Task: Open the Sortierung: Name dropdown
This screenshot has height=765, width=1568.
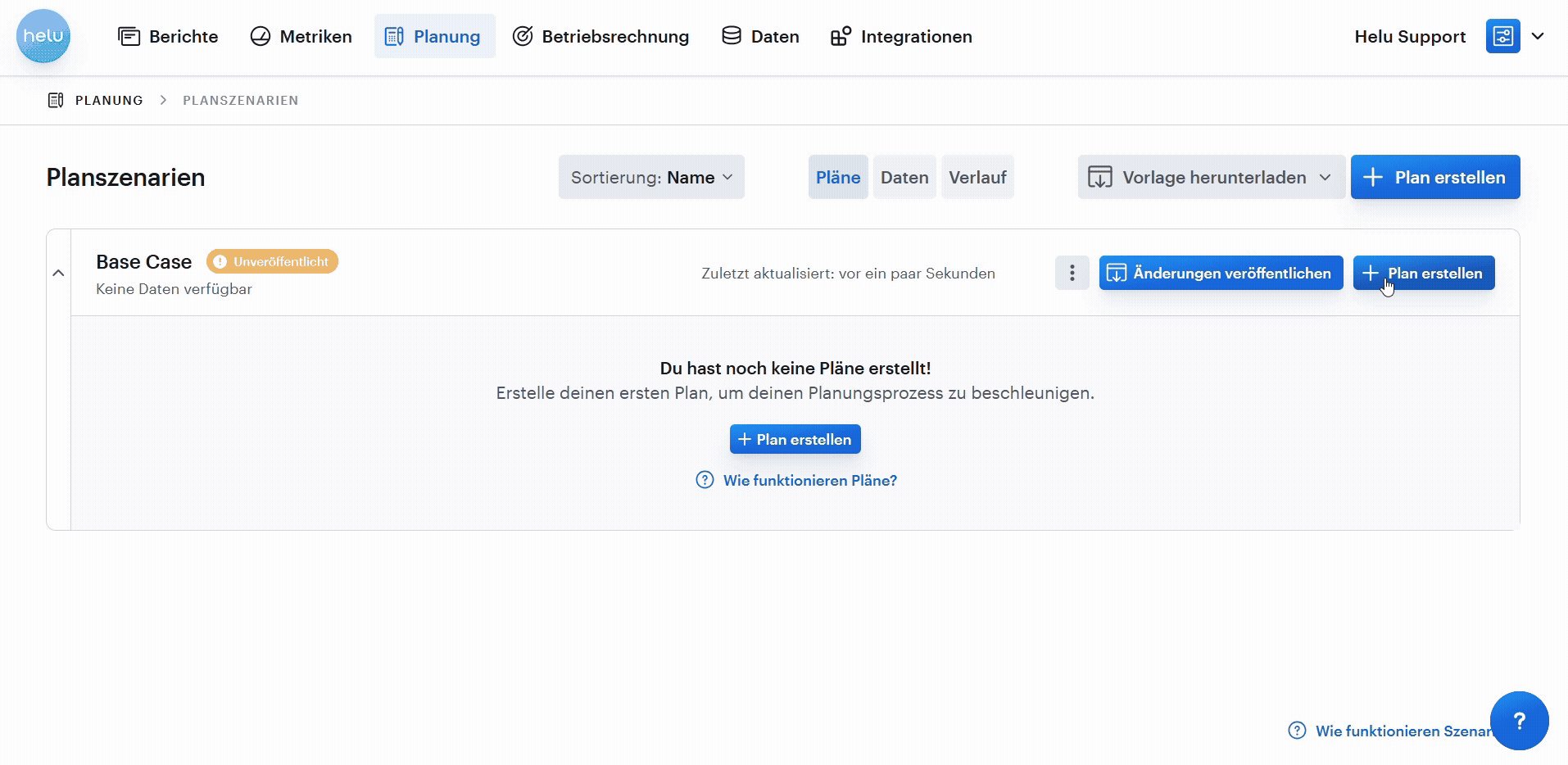Action: tap(651, 177)
